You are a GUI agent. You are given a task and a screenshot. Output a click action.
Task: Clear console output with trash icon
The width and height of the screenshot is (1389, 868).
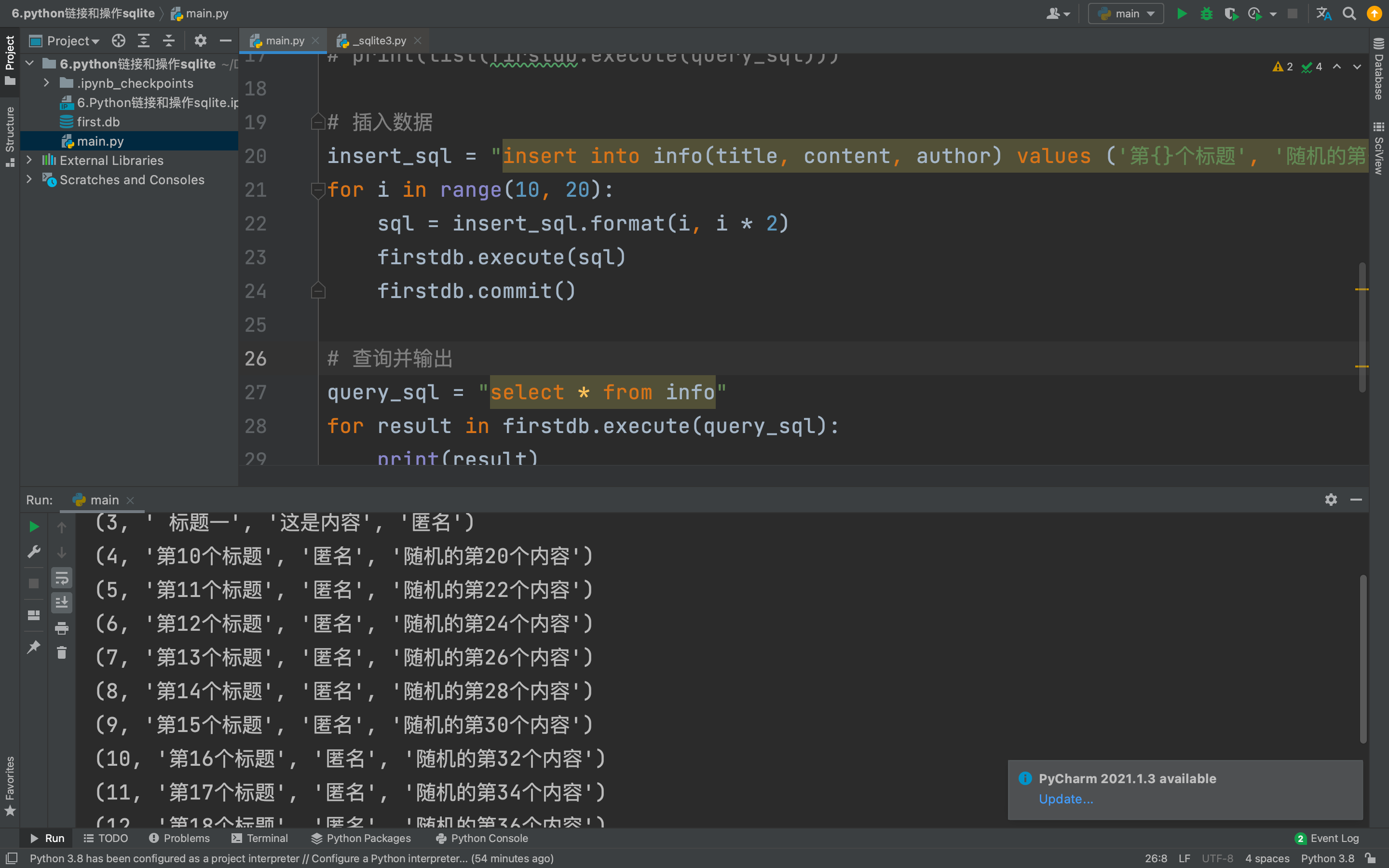[x=61, y=653]
